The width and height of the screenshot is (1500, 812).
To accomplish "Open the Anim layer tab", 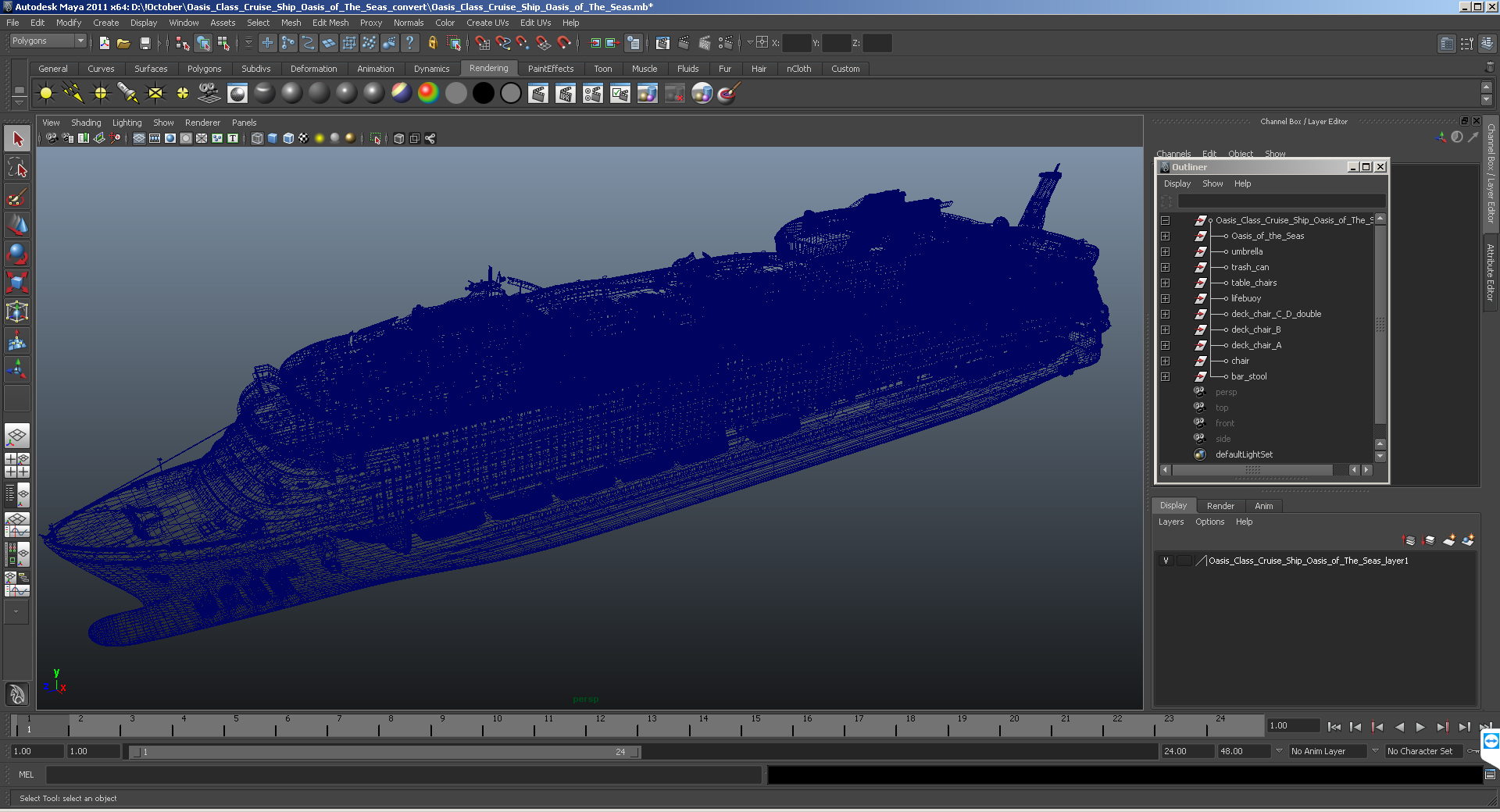I will 1263,506.
